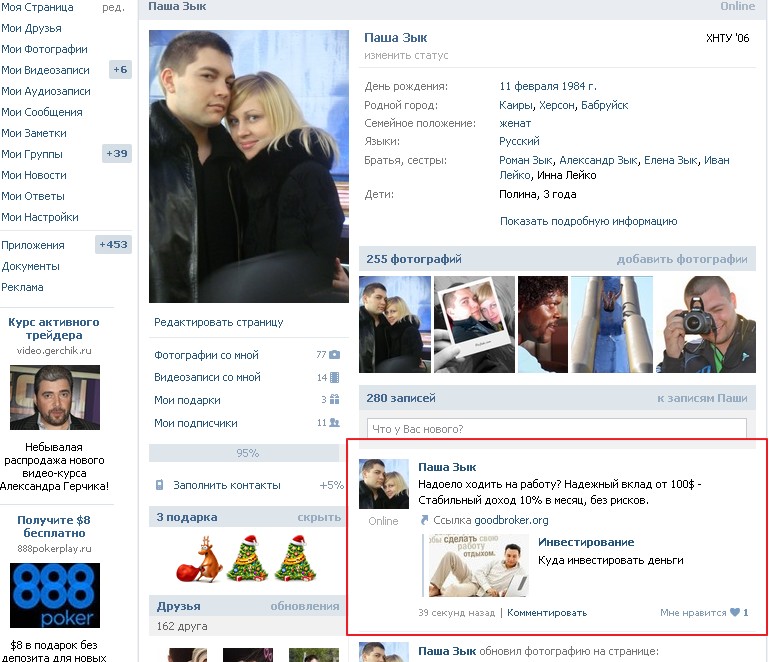Click the Что у Вас нового? post field
This screenshot has height=662, width=772.
point(556,429)
